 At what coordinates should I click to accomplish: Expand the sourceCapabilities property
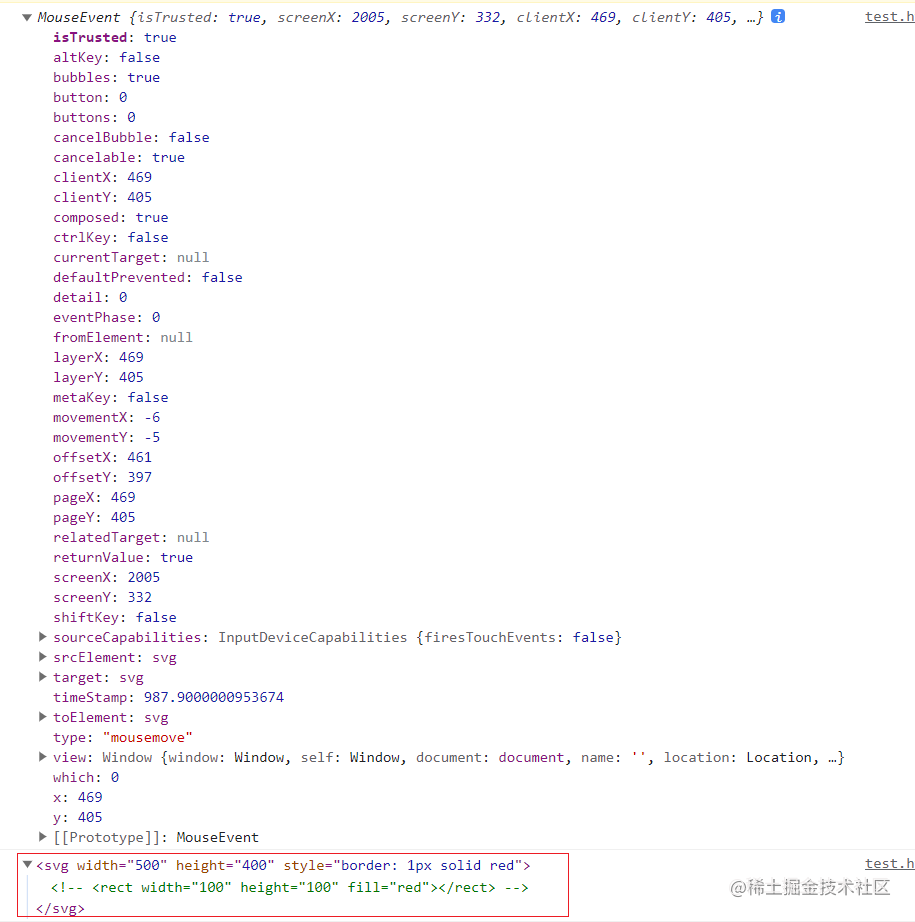tap(42, 637)
